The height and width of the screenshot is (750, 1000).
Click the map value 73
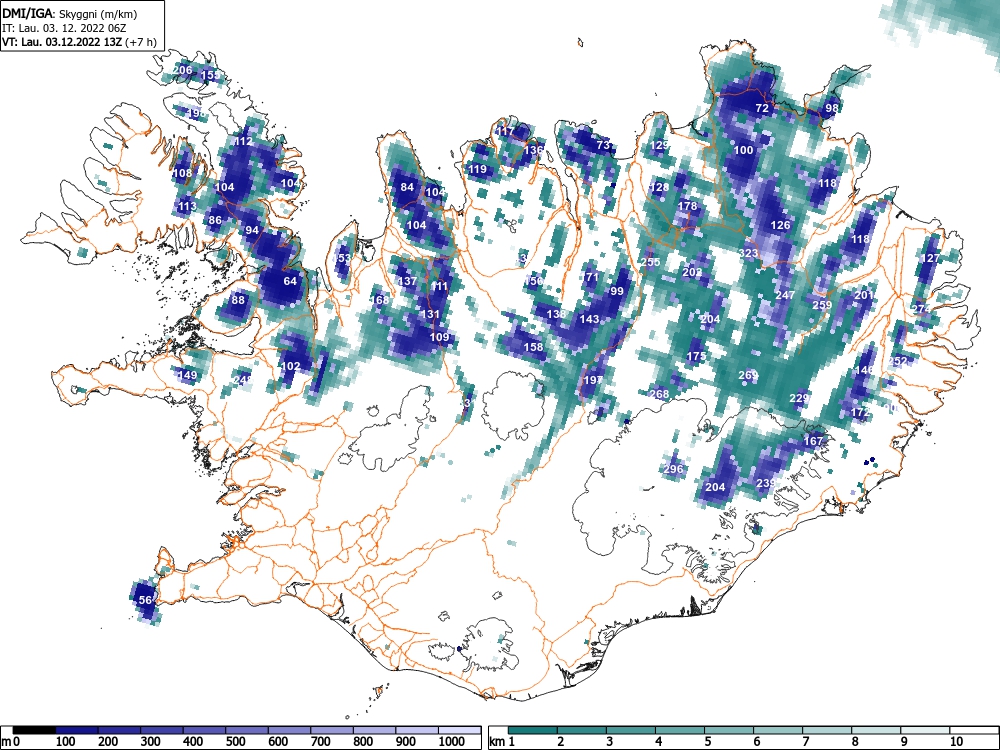pyautogui.click(x=603, y=145)
